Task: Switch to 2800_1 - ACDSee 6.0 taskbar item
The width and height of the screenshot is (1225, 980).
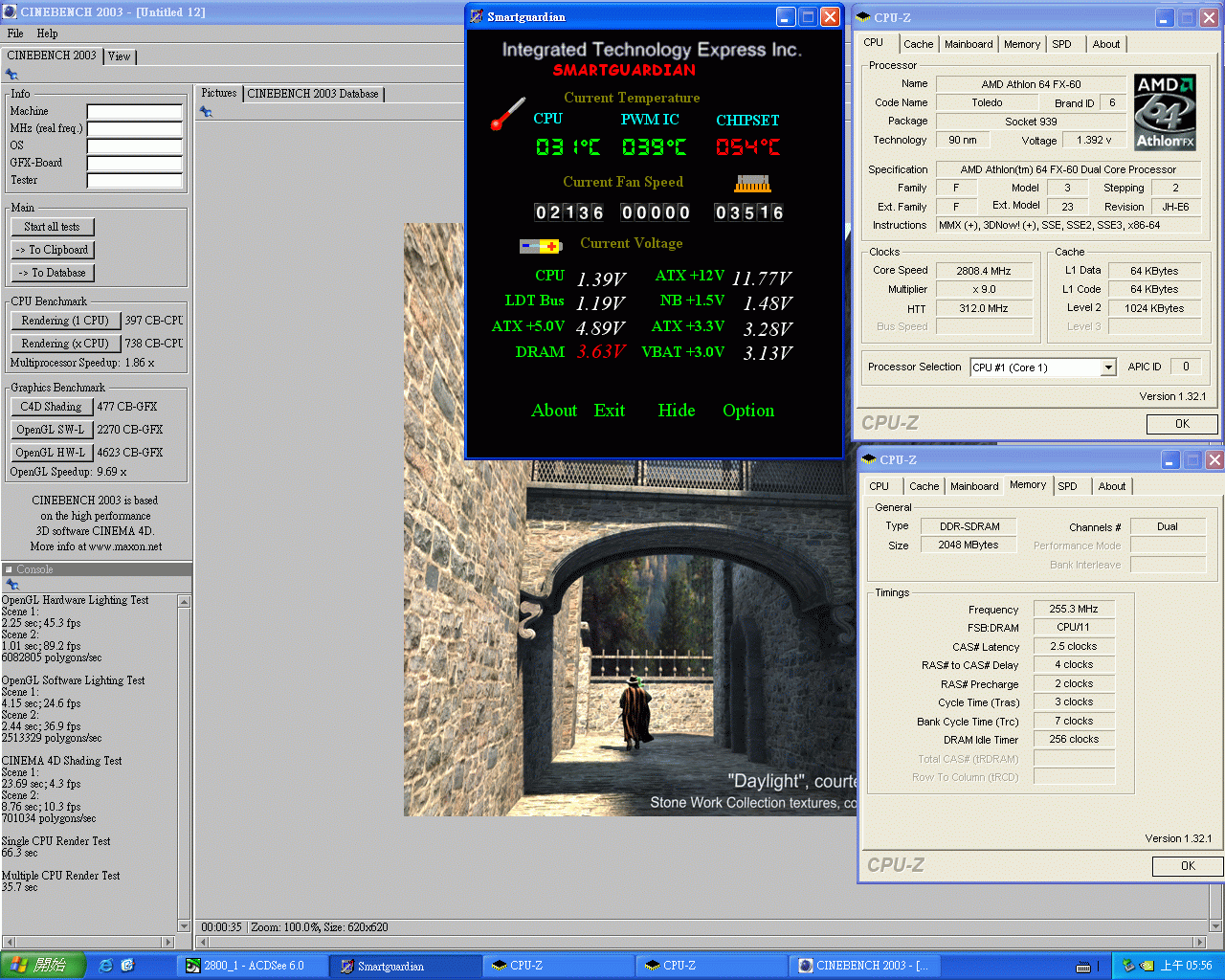Action: [252, 966]
